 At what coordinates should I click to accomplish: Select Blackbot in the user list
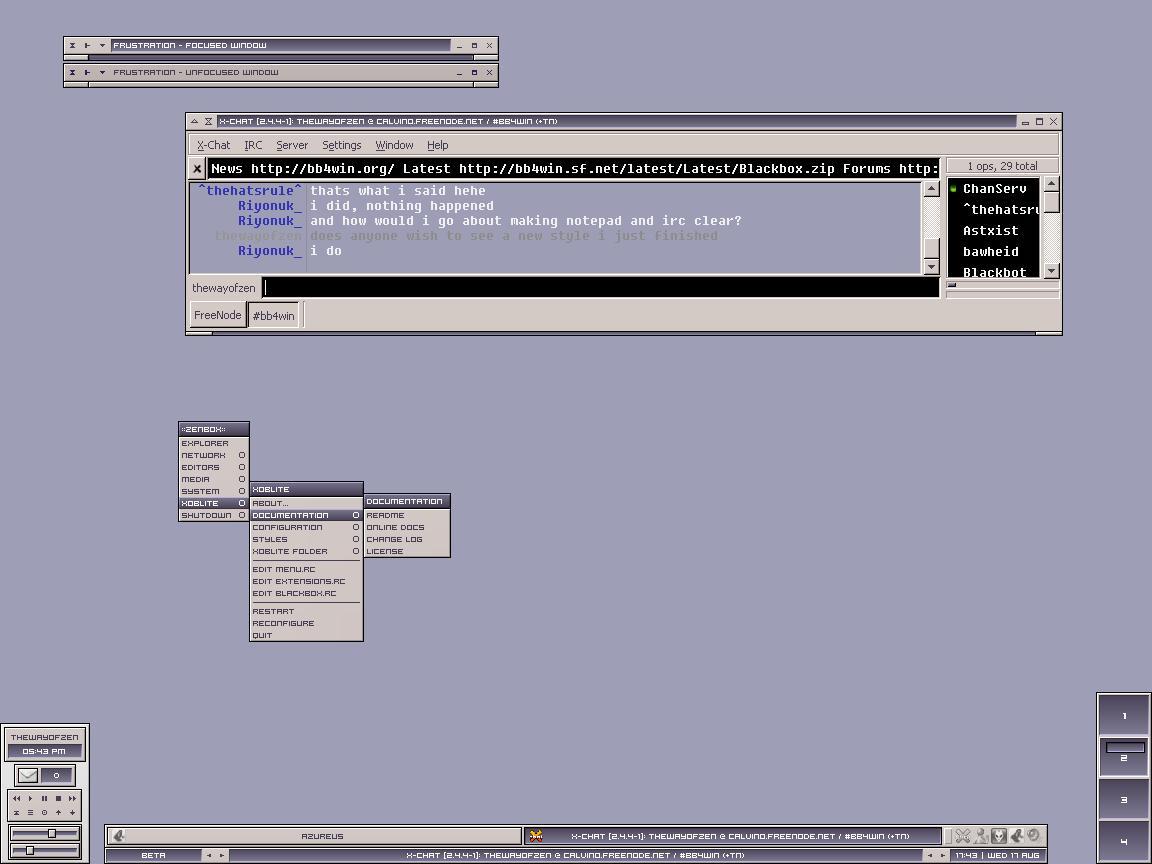click(994, 272)
